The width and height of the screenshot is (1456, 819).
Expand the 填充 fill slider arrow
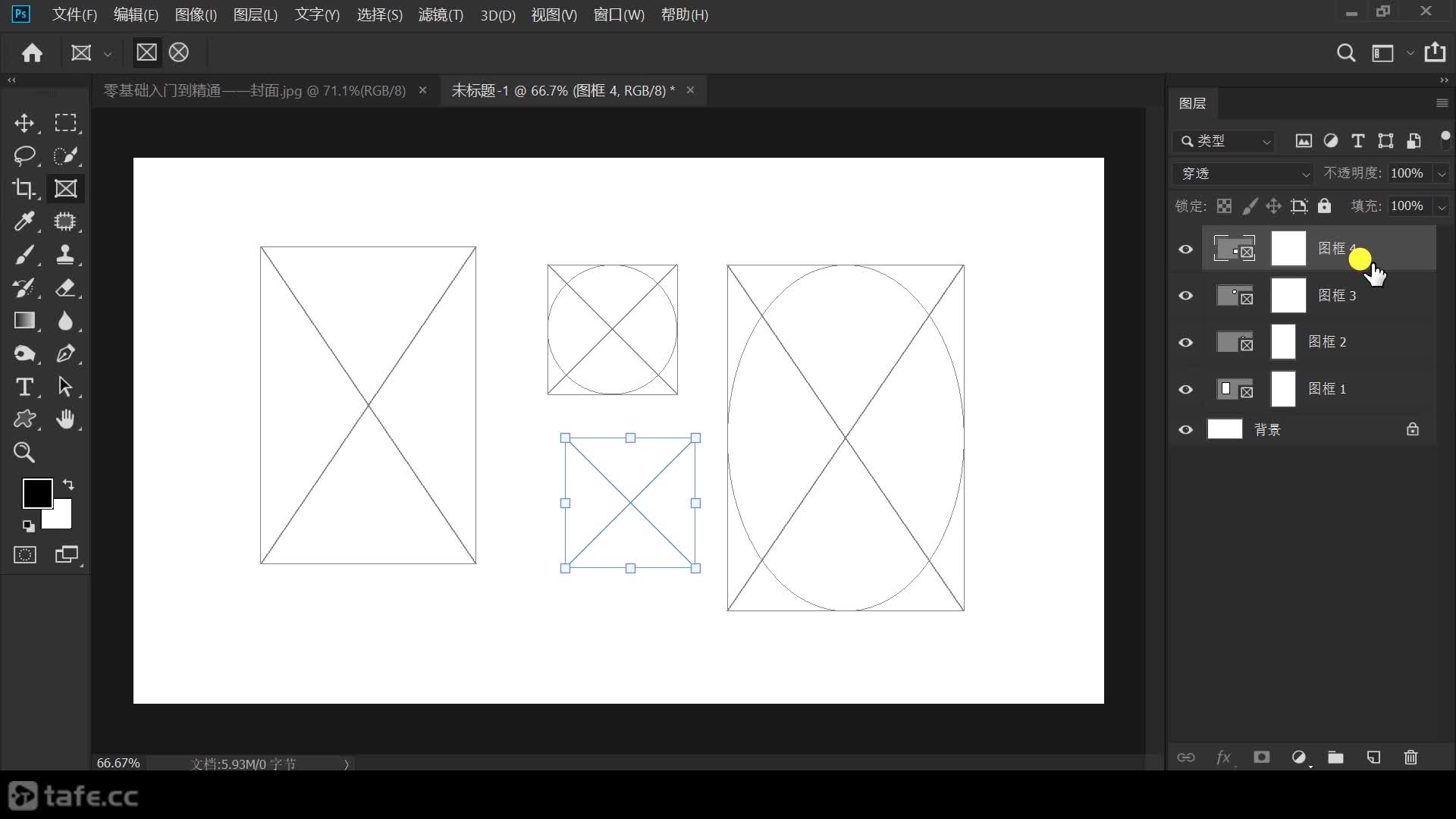click(1442, 206)
